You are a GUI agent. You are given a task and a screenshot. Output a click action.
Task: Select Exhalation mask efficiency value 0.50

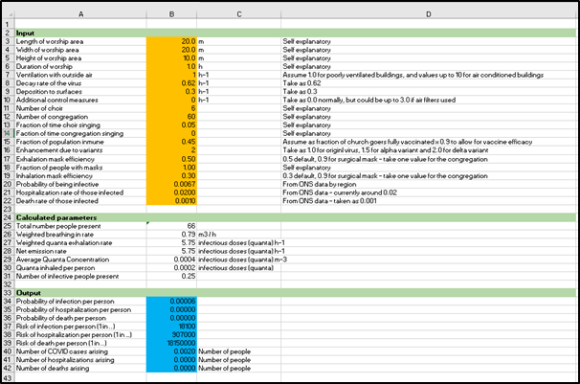pyautogui.click(x=172, y=159)
